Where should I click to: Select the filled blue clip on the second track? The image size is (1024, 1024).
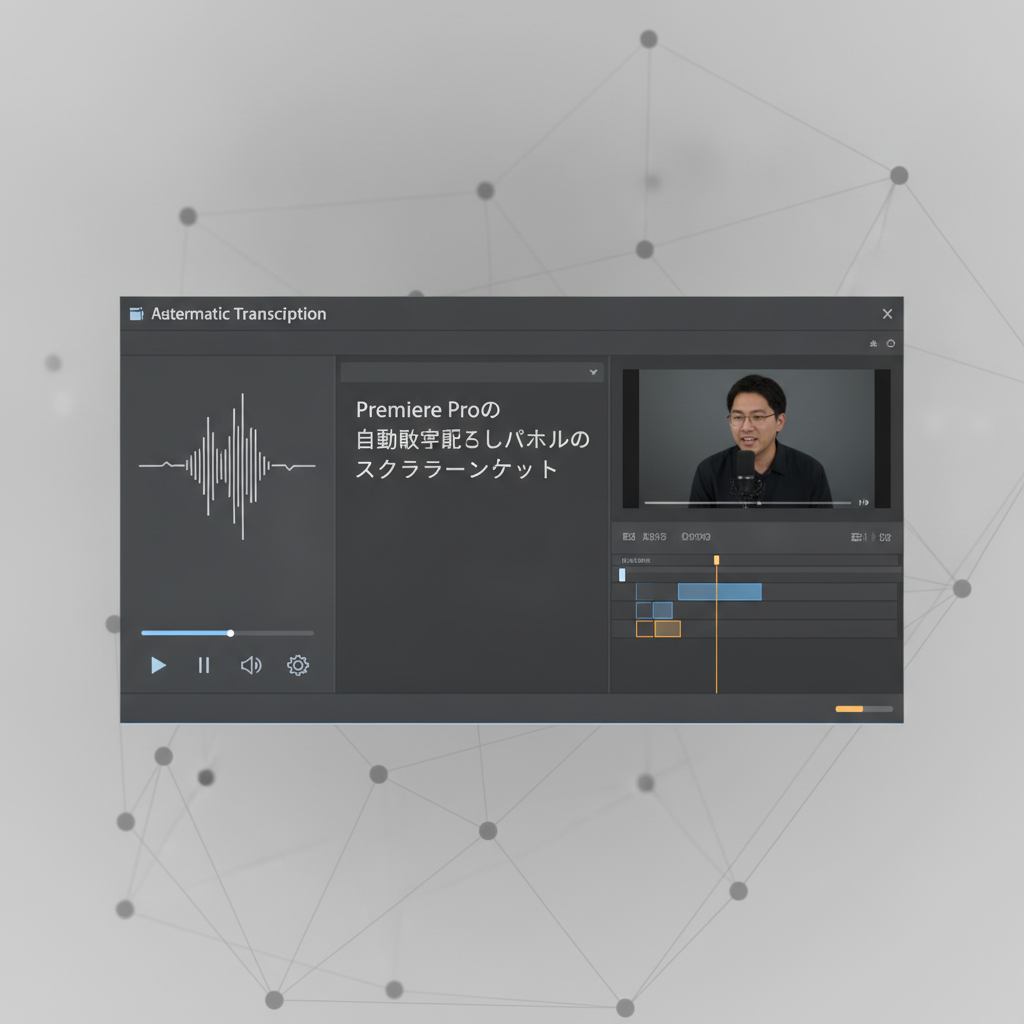click(x=663, y=611)
